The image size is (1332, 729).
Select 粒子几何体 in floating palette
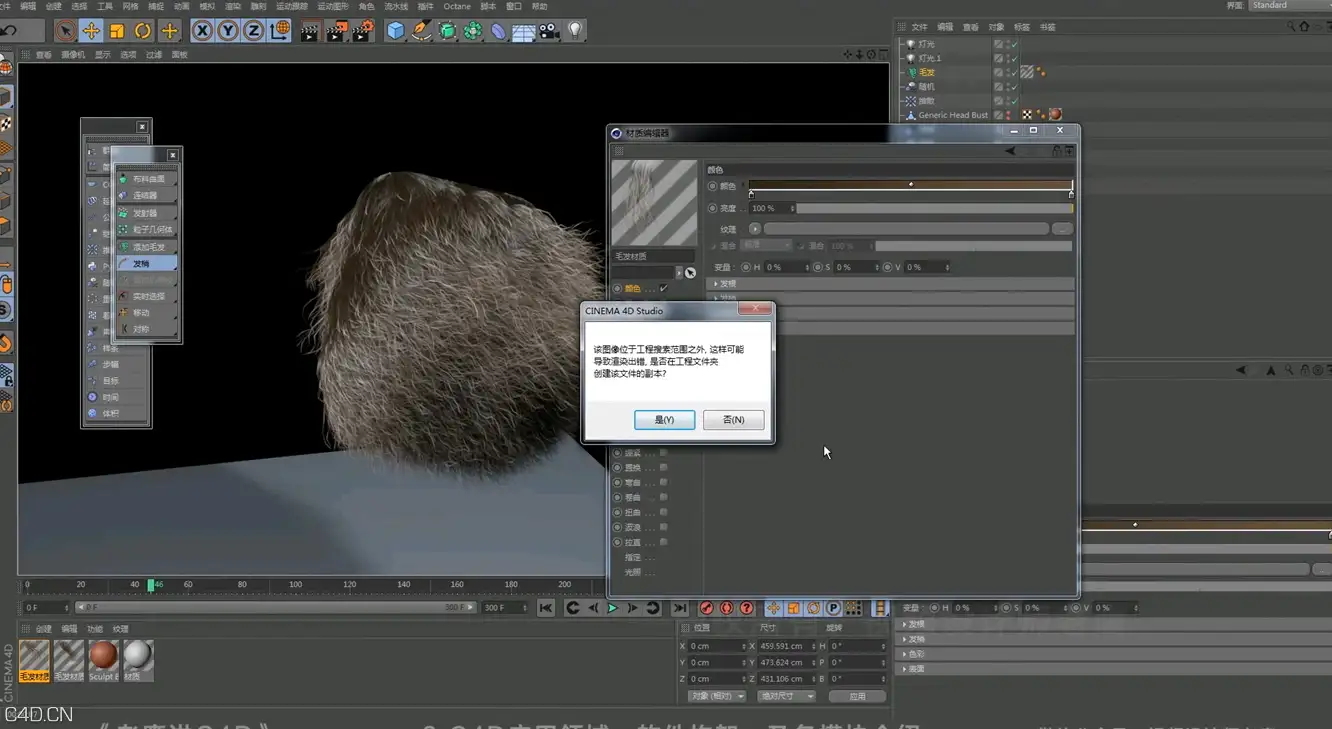coord(148,230)
